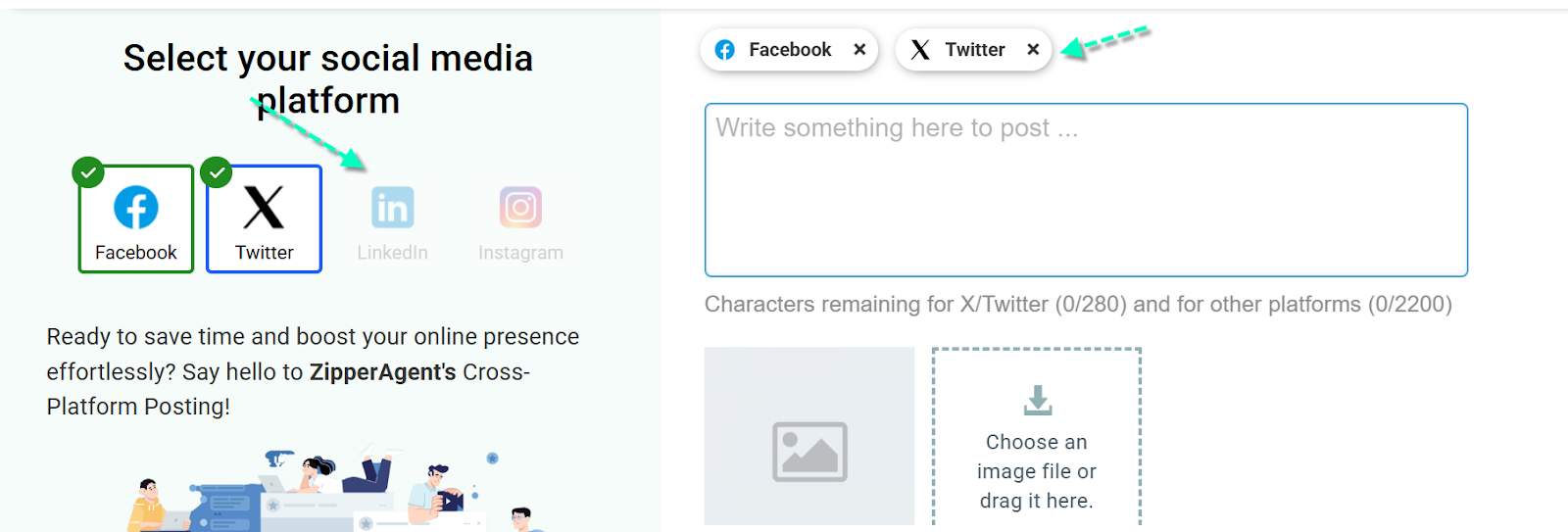1568x532 pixels.
Task: Click the Instagram label text
Action: coord(520,253)
